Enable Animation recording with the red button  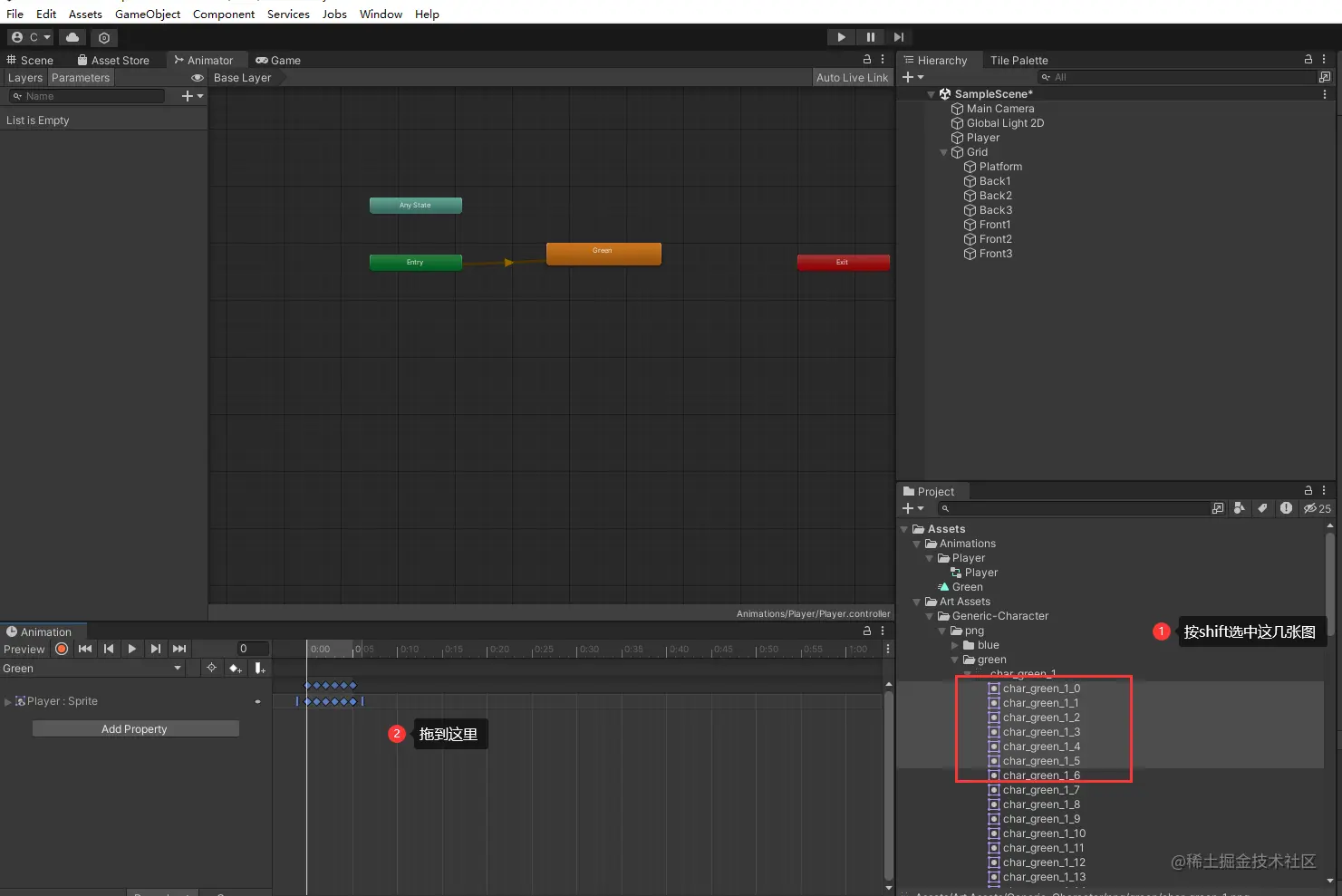pyautogui.click(x=62, y=649)
